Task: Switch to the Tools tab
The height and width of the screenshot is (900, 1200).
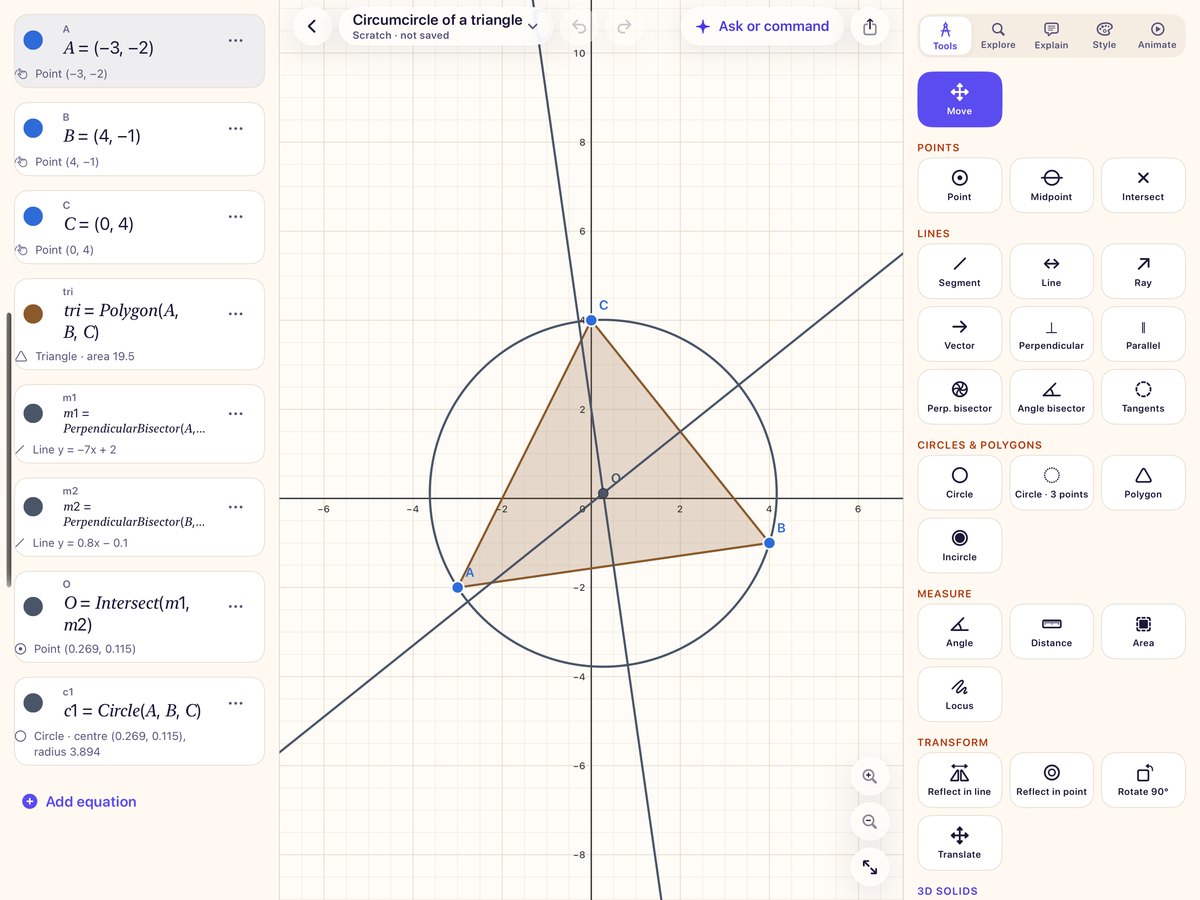Action: (x=945, y=35)
